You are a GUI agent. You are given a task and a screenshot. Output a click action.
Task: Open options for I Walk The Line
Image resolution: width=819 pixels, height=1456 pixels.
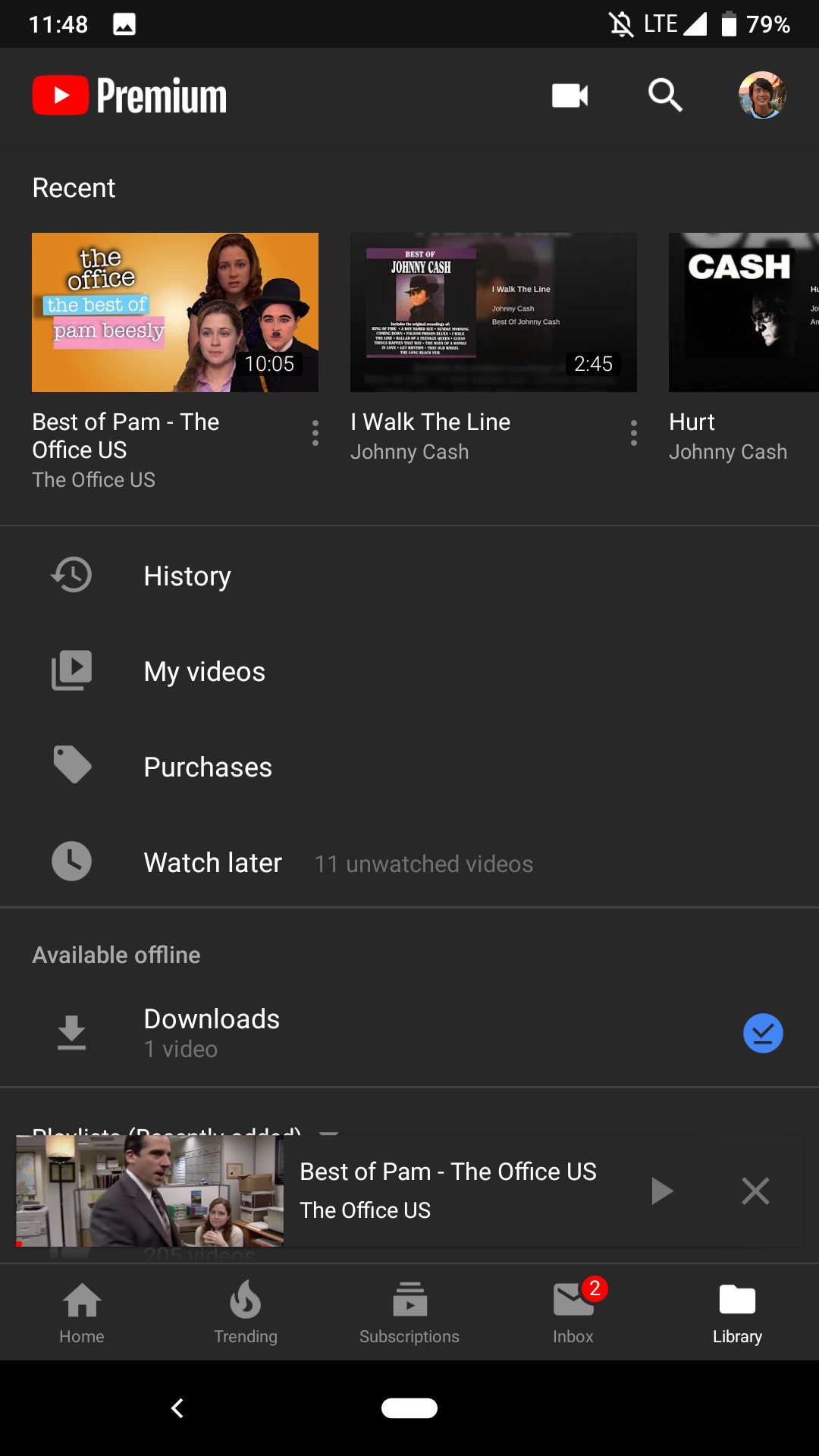point(634,433)
